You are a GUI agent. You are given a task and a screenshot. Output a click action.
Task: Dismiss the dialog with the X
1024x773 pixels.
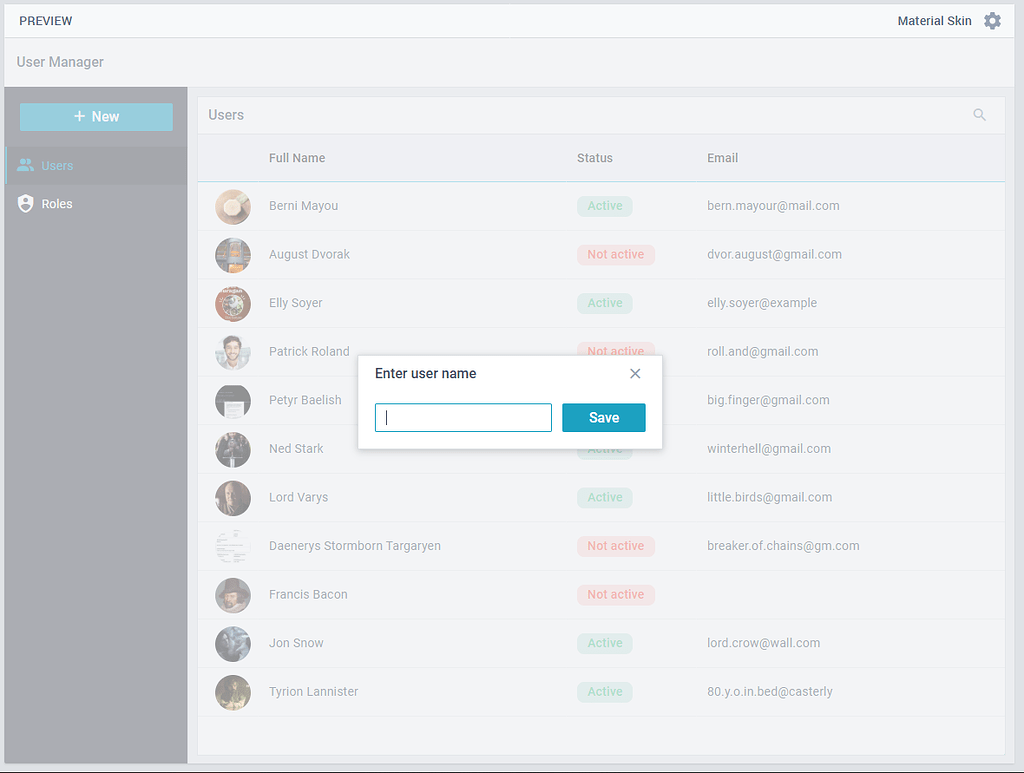tap(635, 373)
